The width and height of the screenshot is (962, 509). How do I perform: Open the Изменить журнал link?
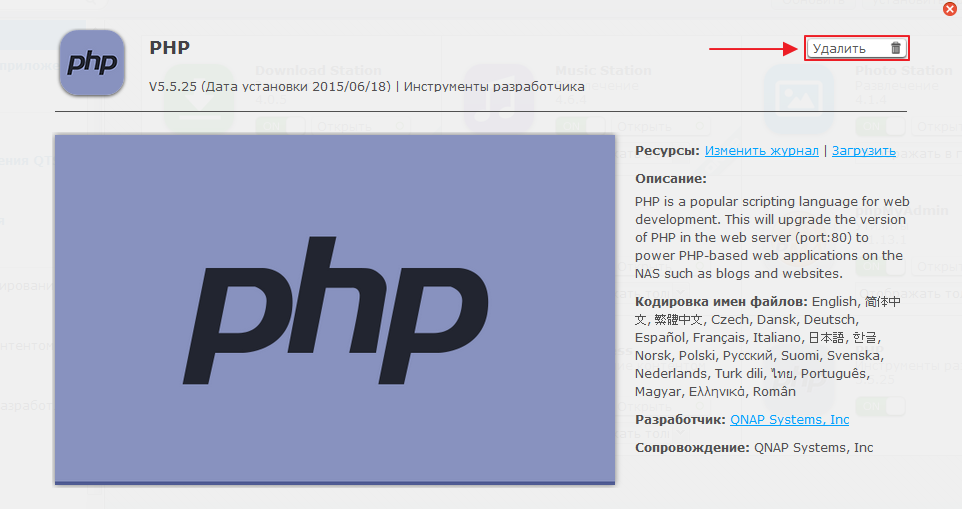point(761,151)
